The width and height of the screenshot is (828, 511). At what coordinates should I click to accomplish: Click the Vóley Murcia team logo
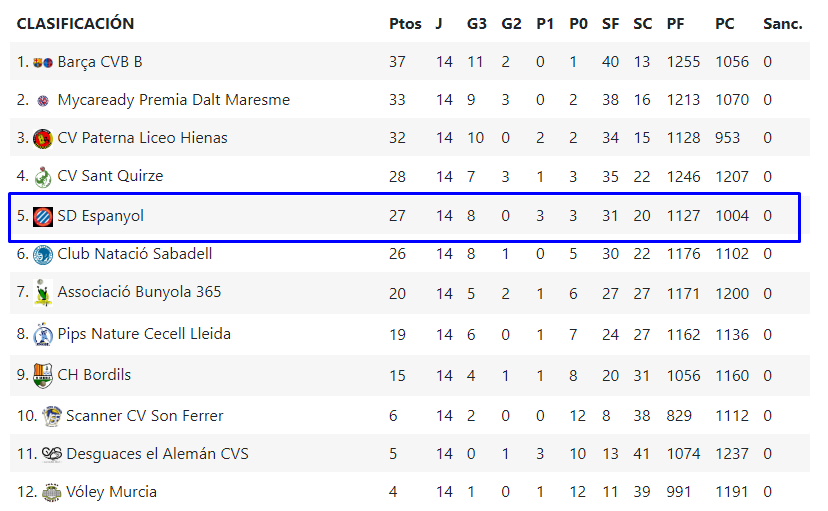[x=52, y=492]
